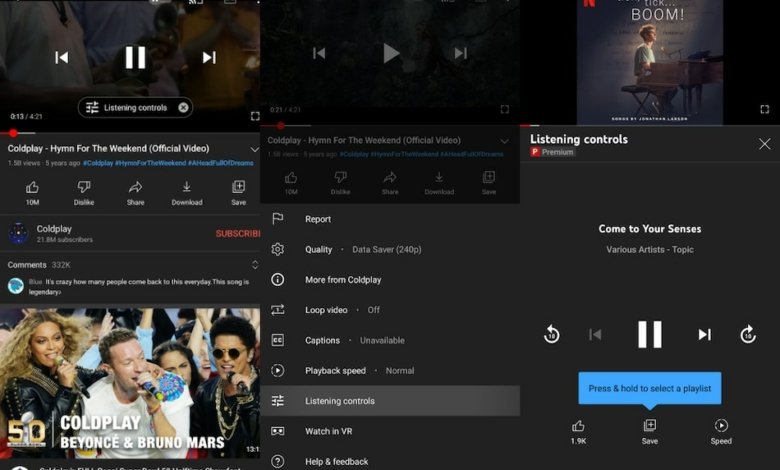This screenshot has height=470, width=780.
Task: Open the Captions option marked Unavailable
Action: click(390, 340)
